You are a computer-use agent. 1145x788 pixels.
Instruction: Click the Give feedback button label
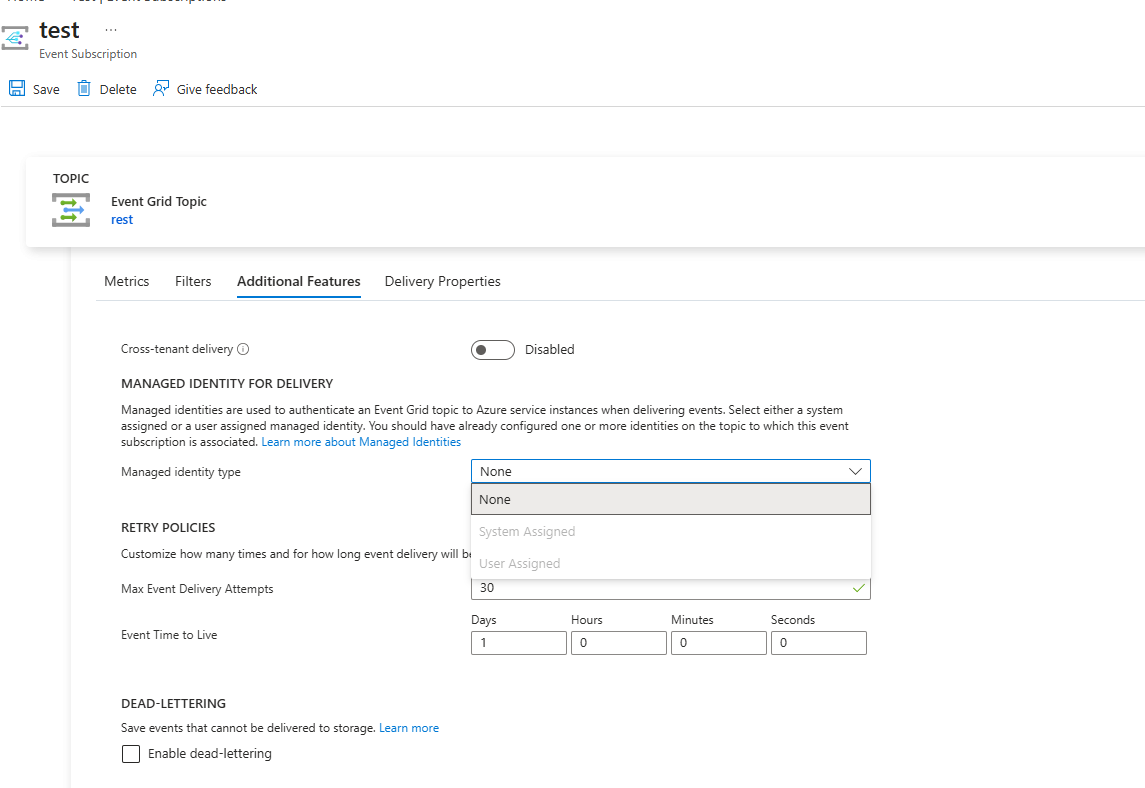tap(217, 89)
